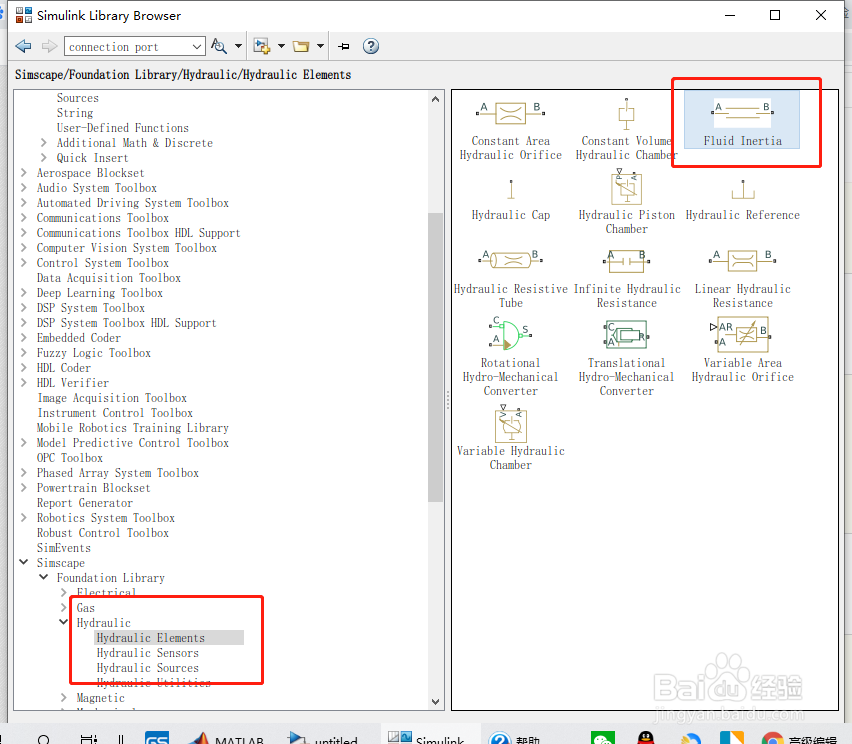Select Embedded Coder tree item
Image resolution: width=852 pixels, height=744 pixels.
[79, 337]
